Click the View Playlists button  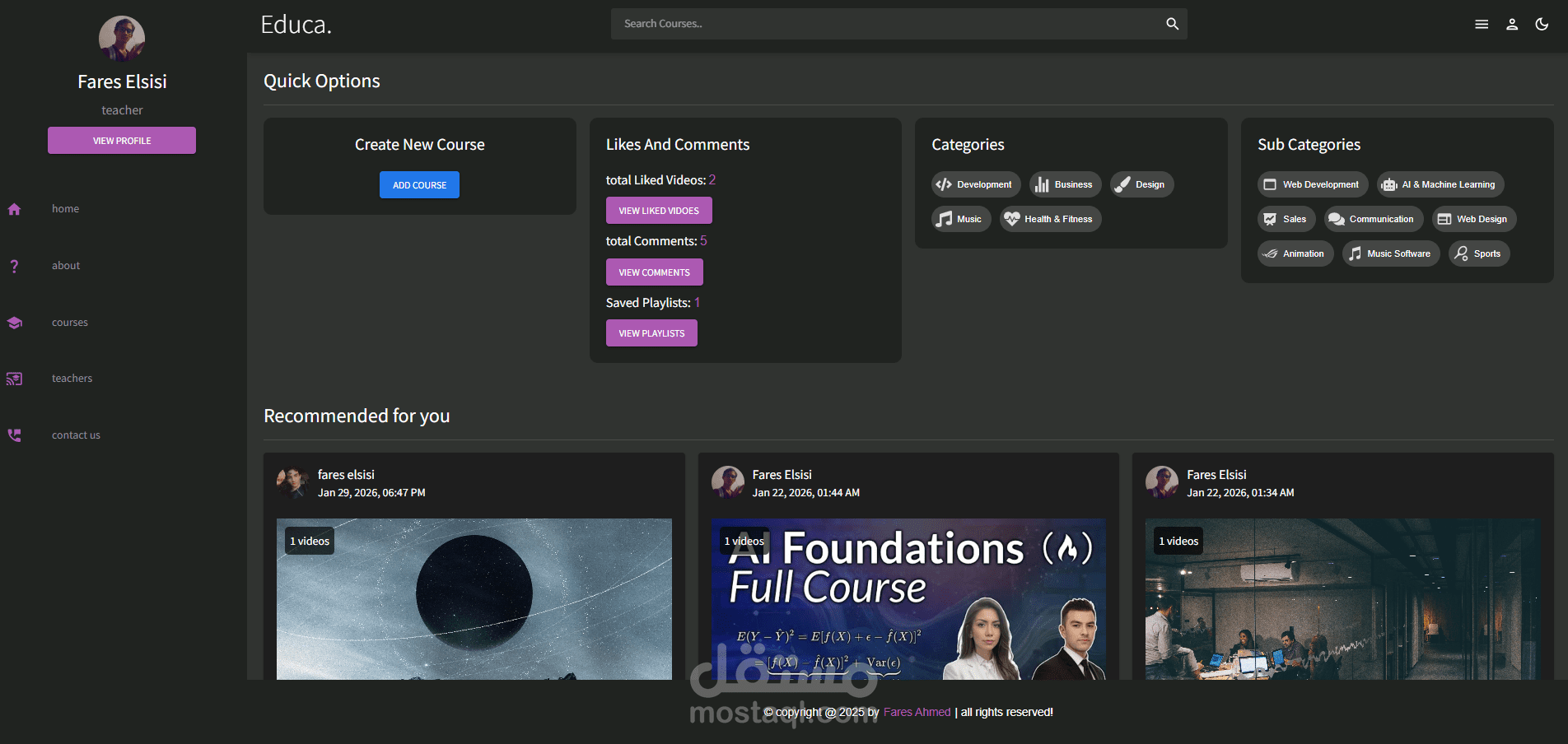(x=651, y=333)
